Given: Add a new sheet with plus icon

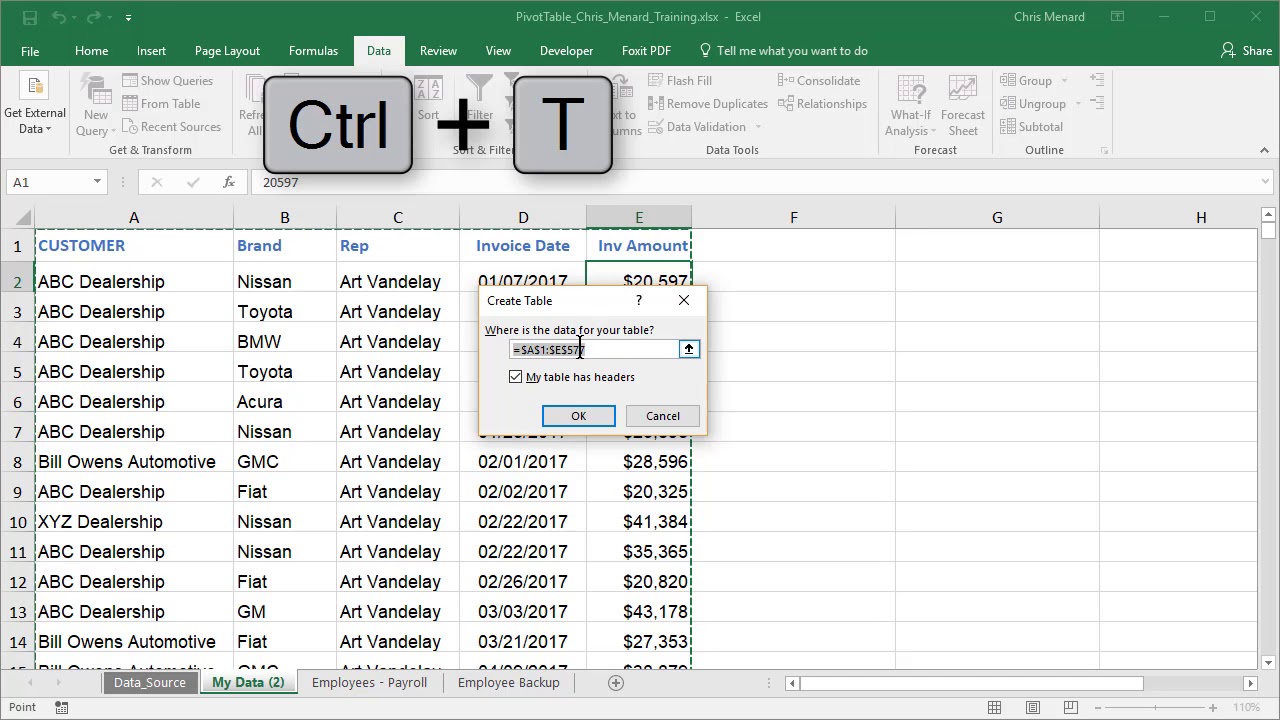Looking at the screenshot, I should click(x=616, y=683).
